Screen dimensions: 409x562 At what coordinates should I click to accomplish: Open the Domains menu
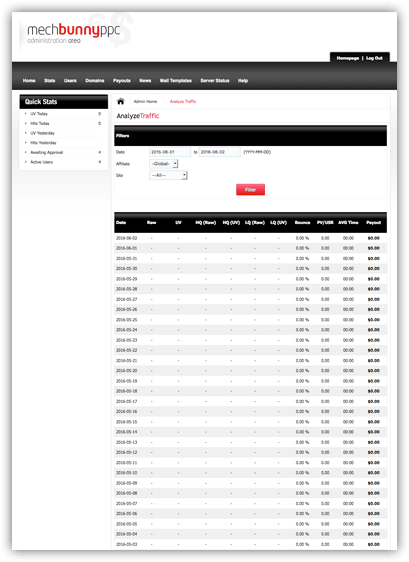[x=95, y=81]
